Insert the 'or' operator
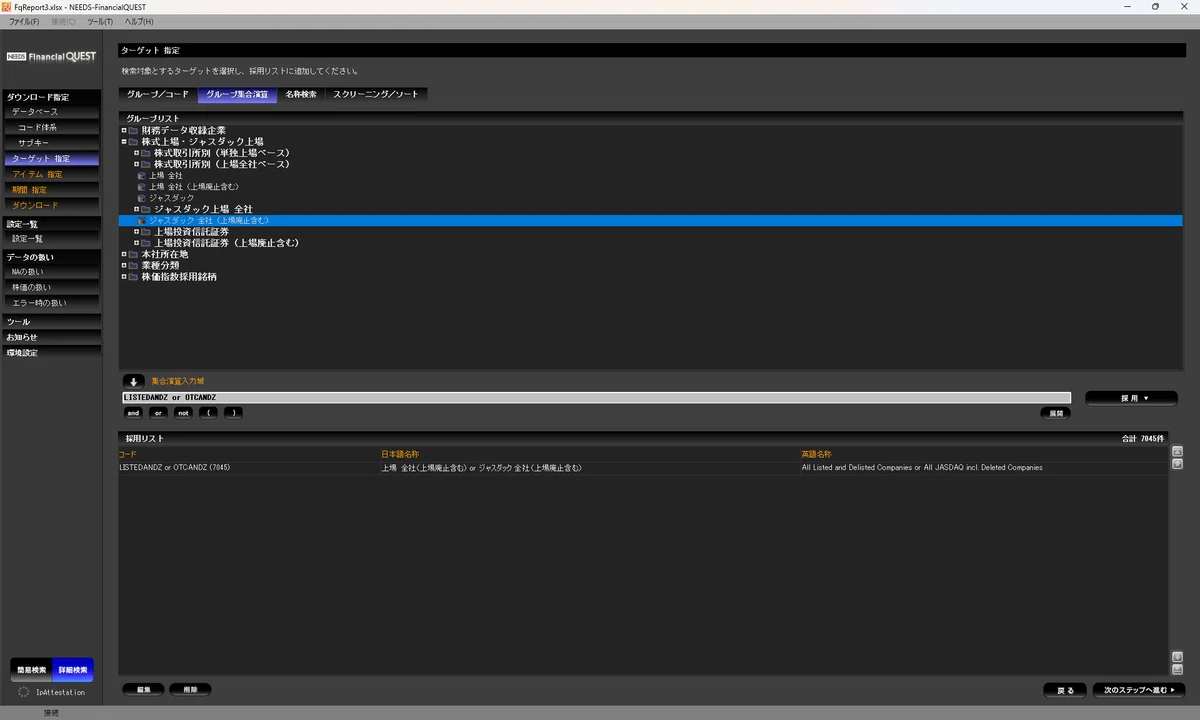Viewport: 1200px width, 720px height. click(x=158, y=413)
